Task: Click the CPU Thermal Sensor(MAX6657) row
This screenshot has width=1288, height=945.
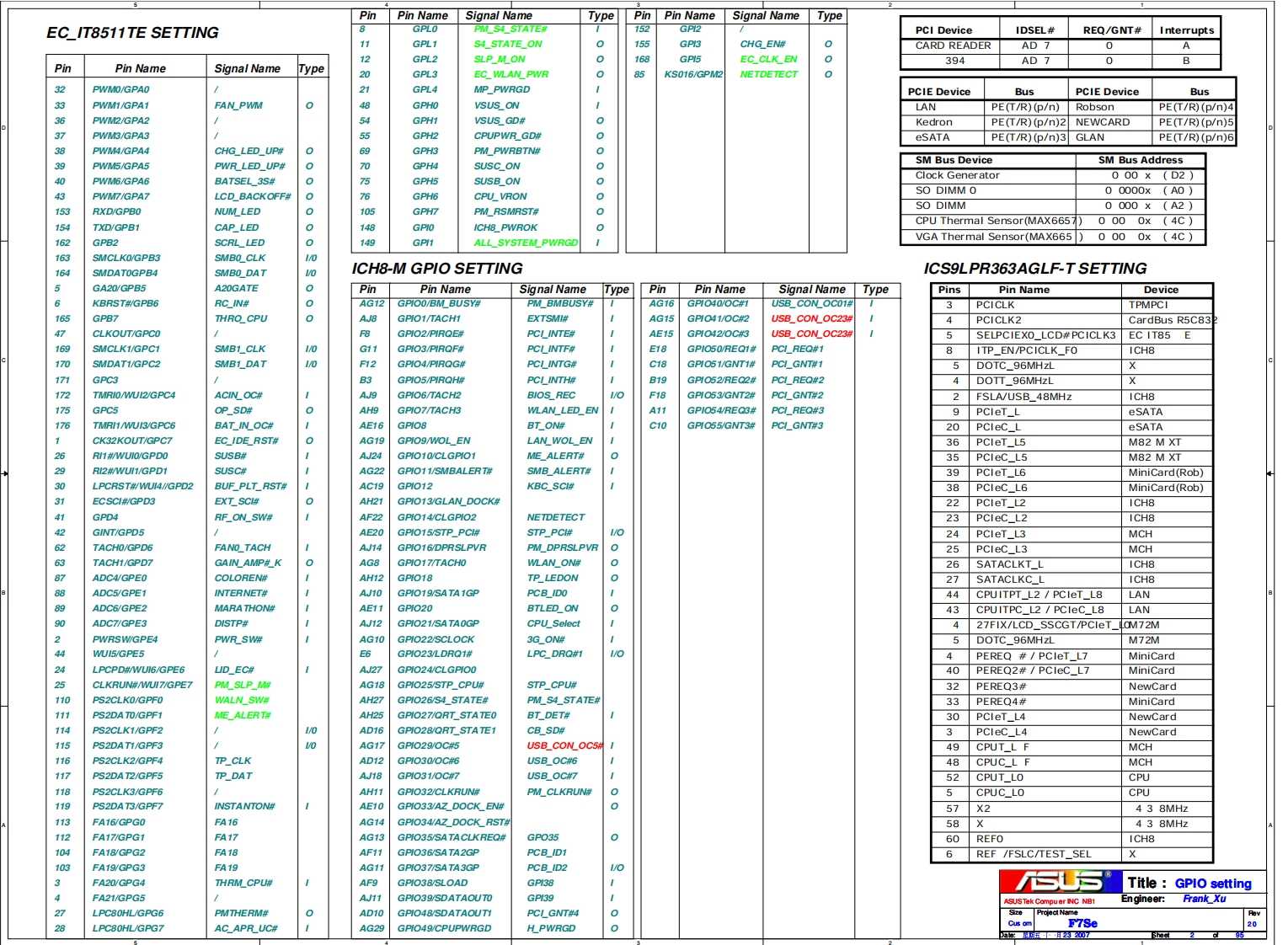Action: (x=997, y=221)
